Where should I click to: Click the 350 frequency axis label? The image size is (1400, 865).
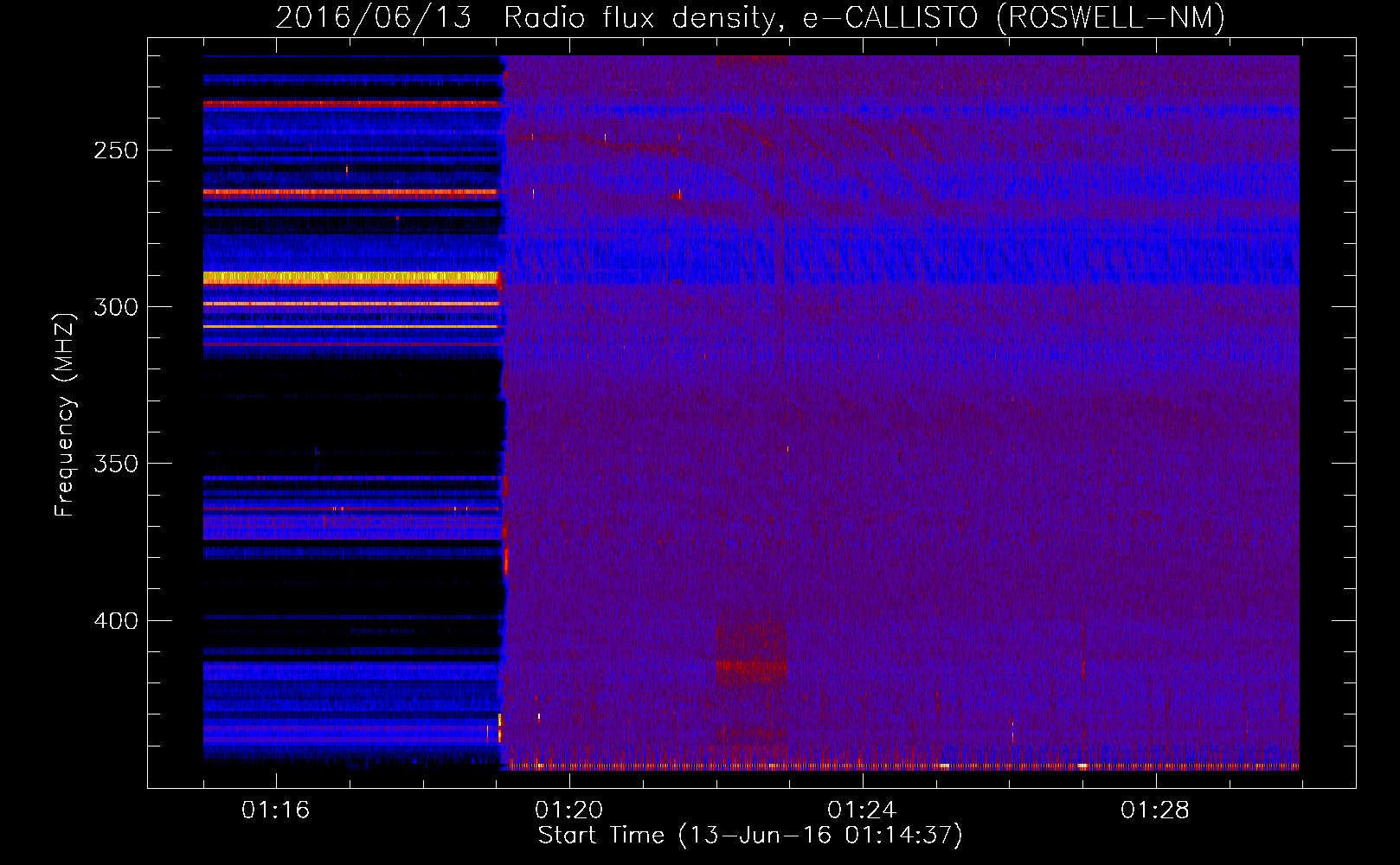116,464
